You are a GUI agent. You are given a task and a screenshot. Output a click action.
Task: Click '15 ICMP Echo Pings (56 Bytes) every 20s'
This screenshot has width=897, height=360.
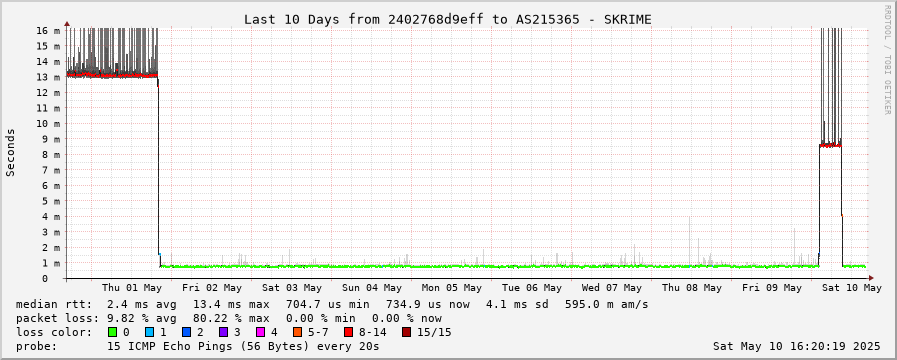tap(243, 346)
